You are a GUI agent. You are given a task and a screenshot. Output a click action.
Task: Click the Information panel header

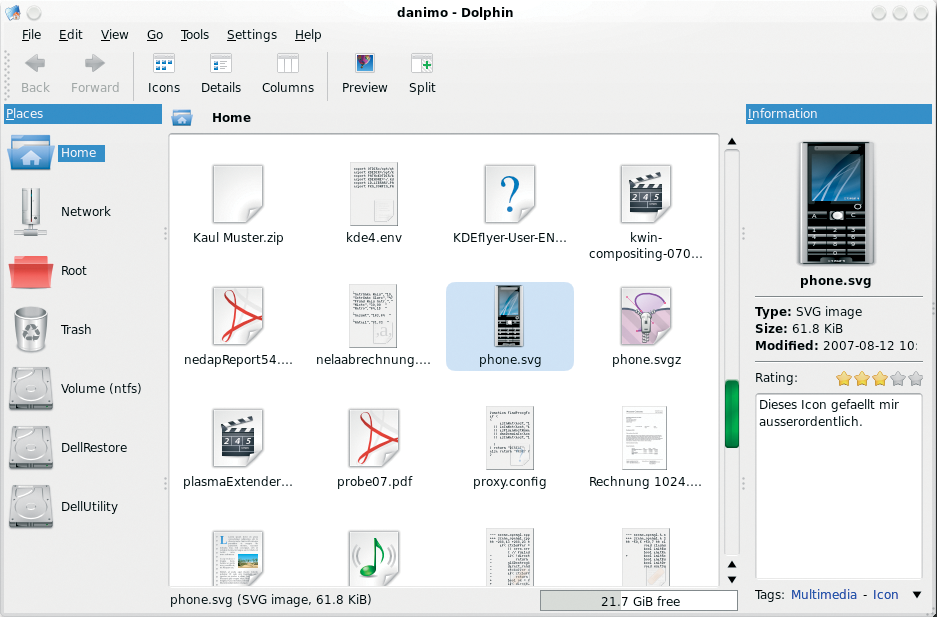838,113
